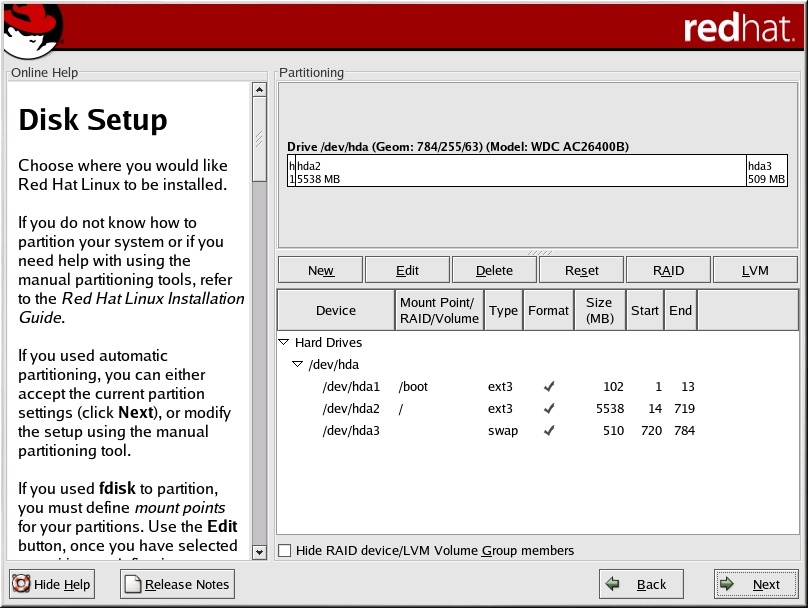808x608 pixels.
Task: Select the hda2 segment in drive graphic
Action: tap(520, 171)
